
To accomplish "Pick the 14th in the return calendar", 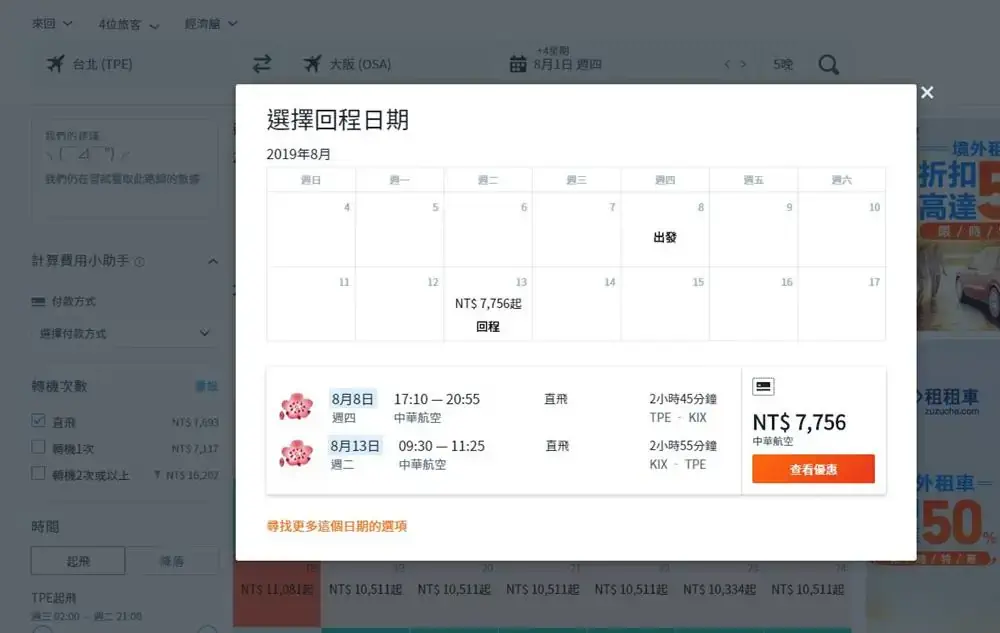I will [577, 304].
